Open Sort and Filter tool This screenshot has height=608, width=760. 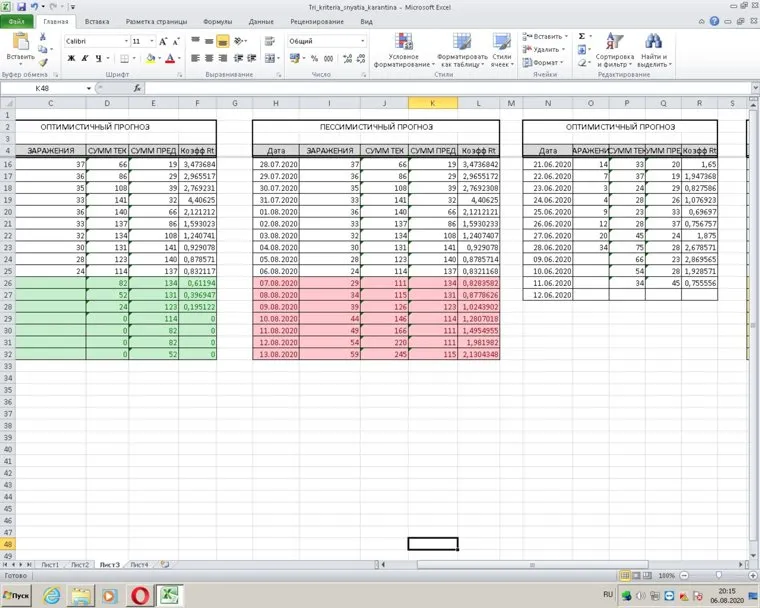click(614, 49)
